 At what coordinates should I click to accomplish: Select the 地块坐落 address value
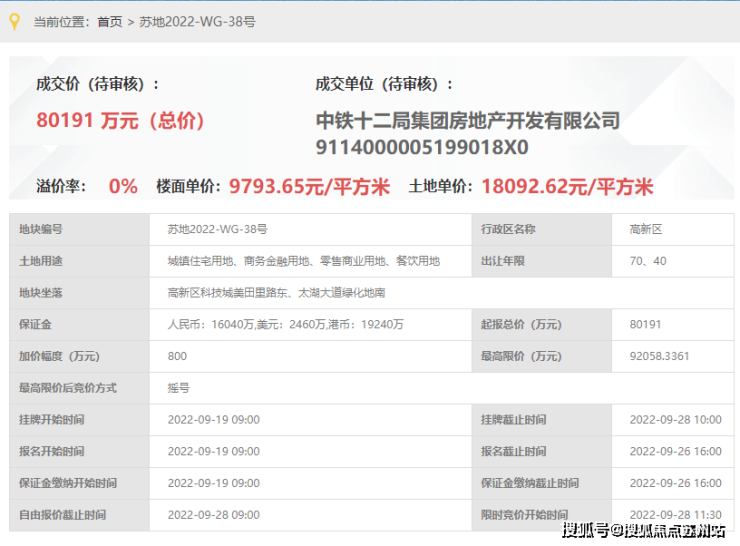pos(276,293)
